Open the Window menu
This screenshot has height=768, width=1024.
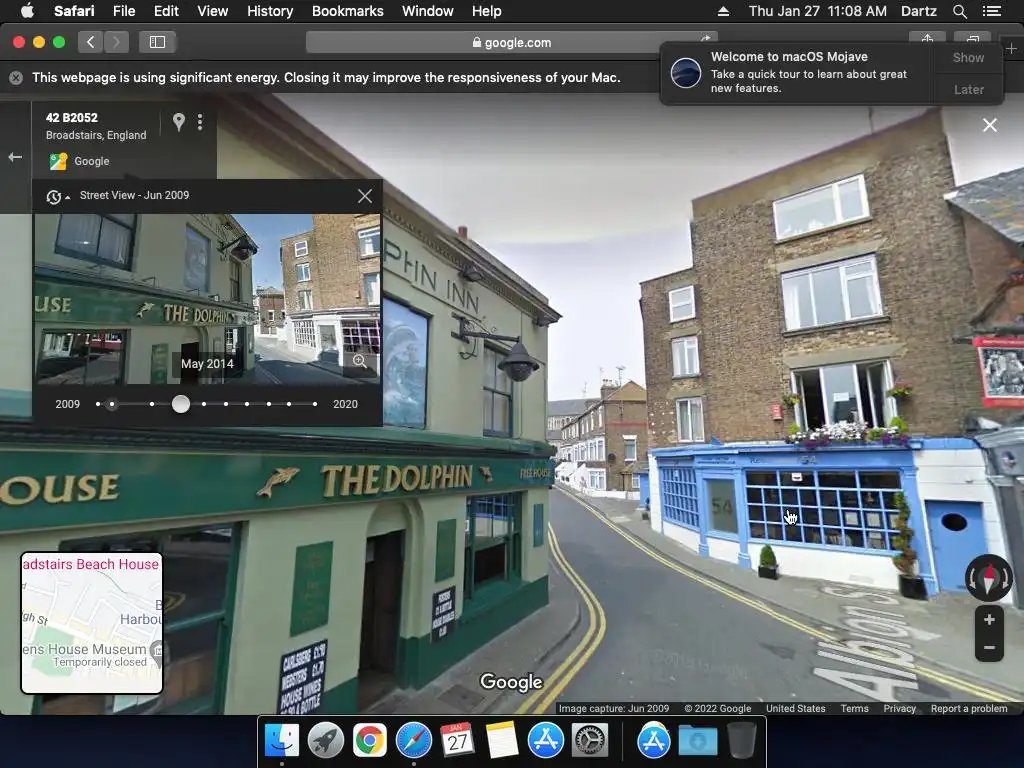[427, 11]
